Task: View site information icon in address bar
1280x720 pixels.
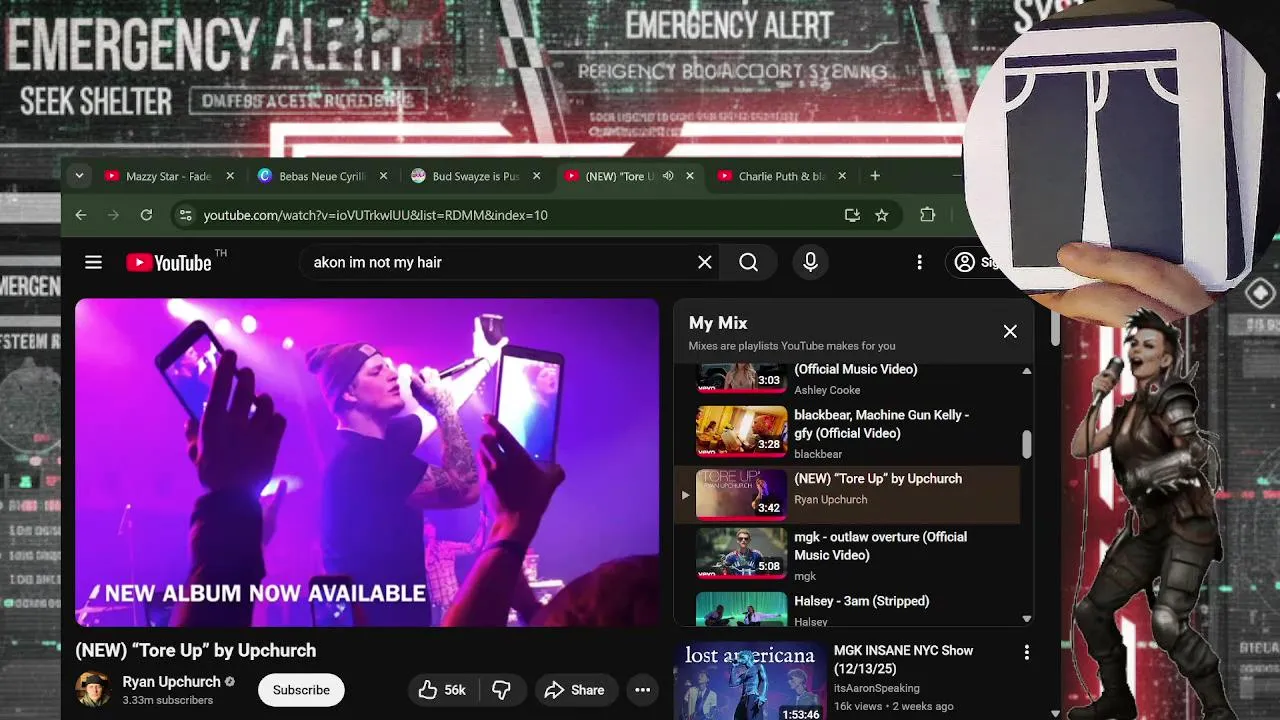Action: pyautogui.click(x=185, y=215)
